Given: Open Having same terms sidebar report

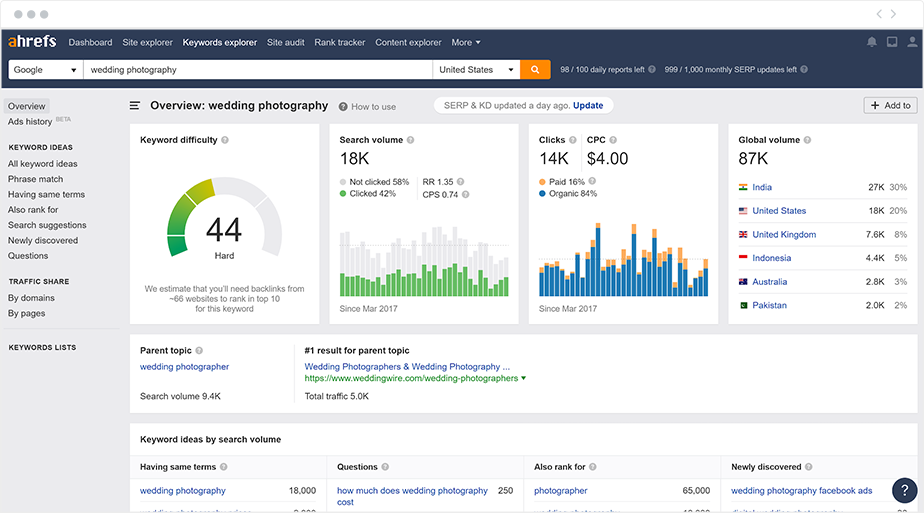Looking at the screenshot, I should click(x=46, y=194).
